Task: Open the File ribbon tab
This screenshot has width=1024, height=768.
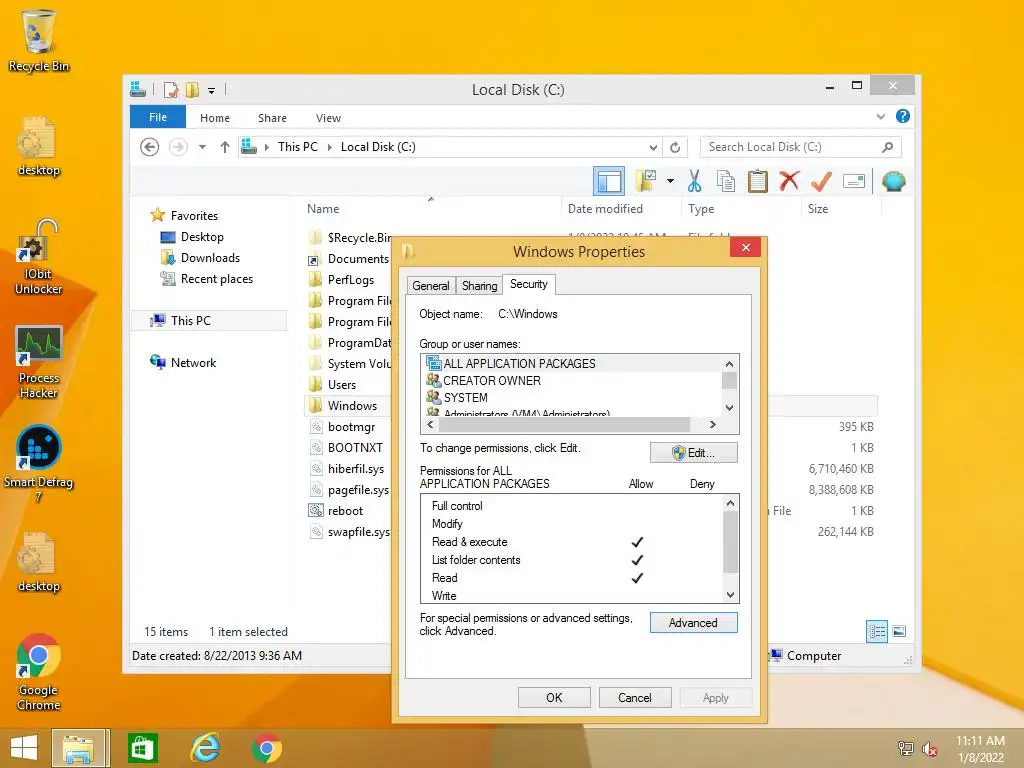Action: 158,117
